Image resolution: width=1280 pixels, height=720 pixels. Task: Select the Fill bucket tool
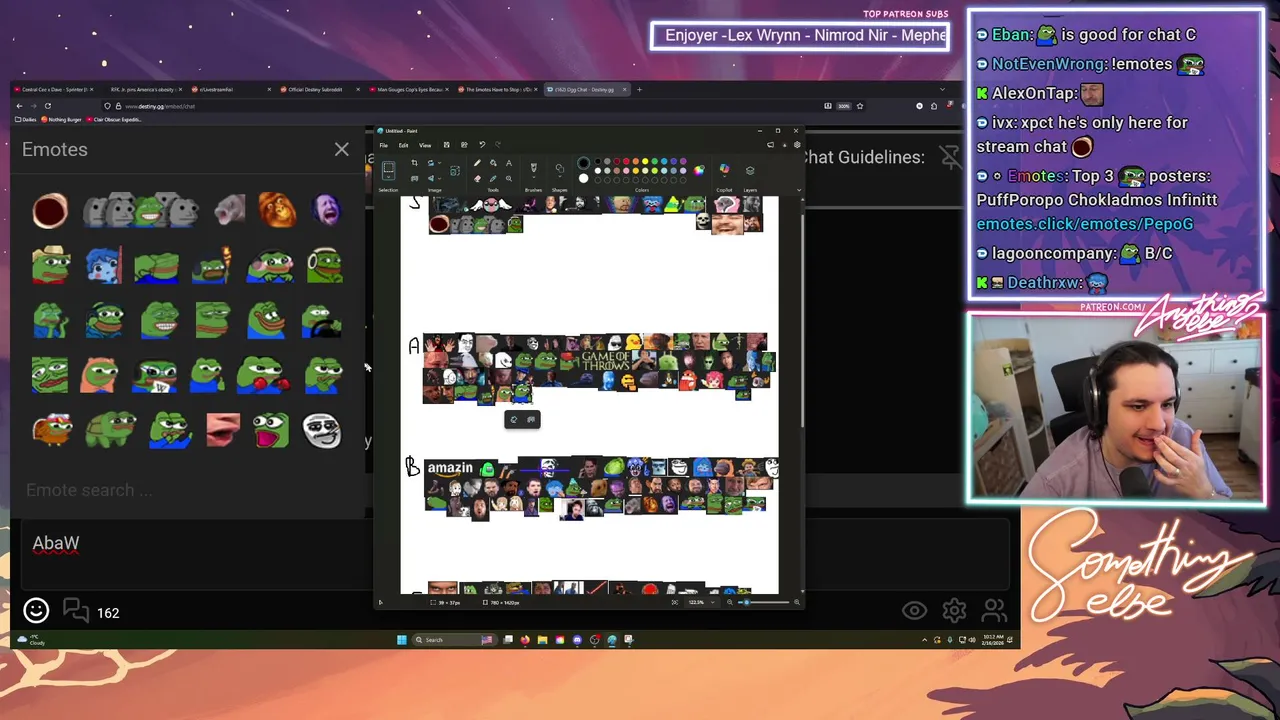click(493, 163)
